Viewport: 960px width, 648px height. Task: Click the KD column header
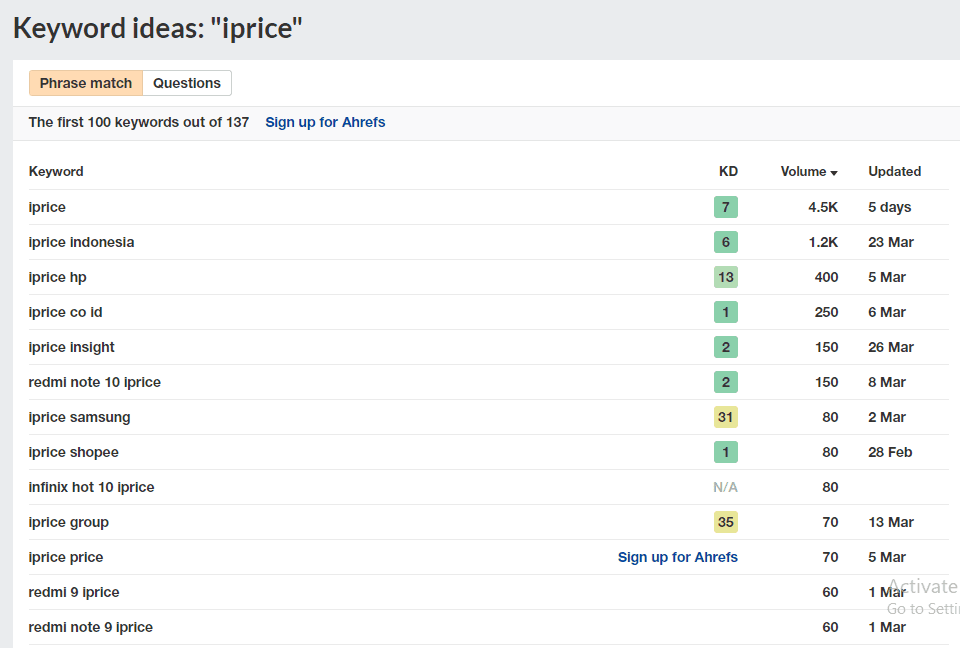pos(728,171)
